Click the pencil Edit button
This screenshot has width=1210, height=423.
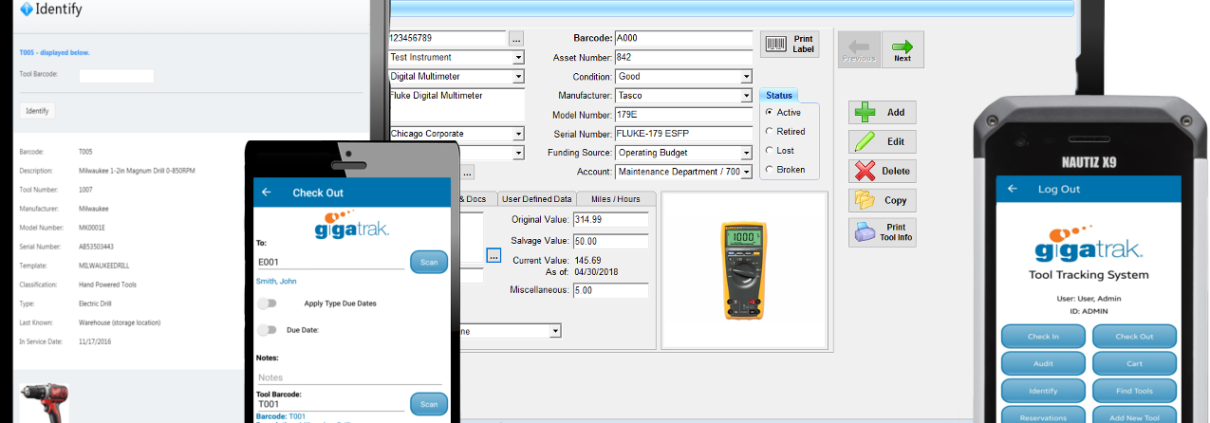click(x=882, y=142)
